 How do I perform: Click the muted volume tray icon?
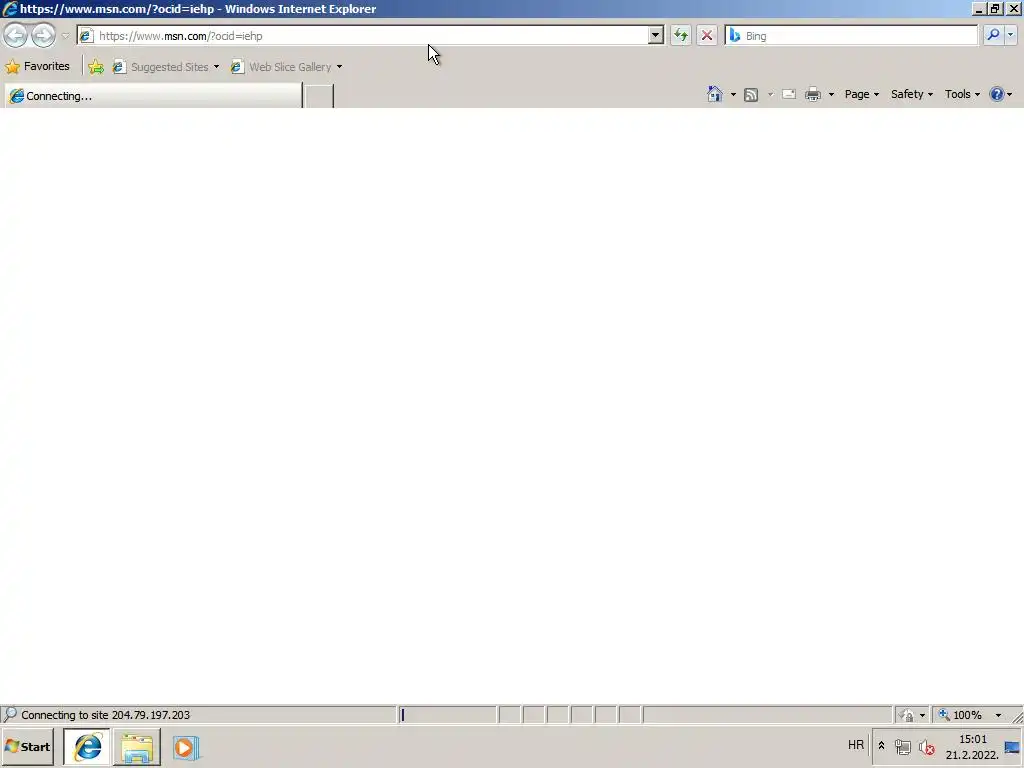pos(926,747)
